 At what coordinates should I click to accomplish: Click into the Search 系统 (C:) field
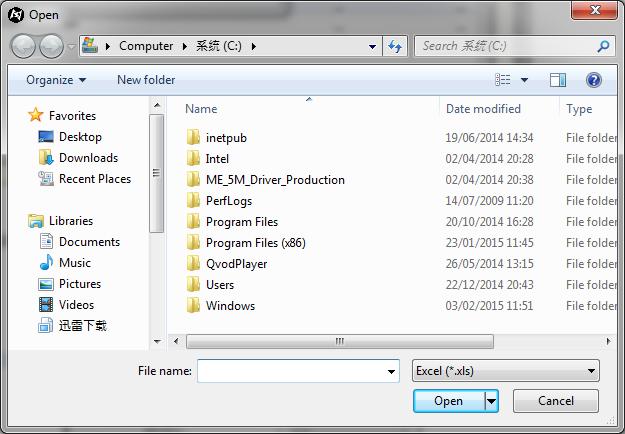pyautogui.click(x=504, y=46)
